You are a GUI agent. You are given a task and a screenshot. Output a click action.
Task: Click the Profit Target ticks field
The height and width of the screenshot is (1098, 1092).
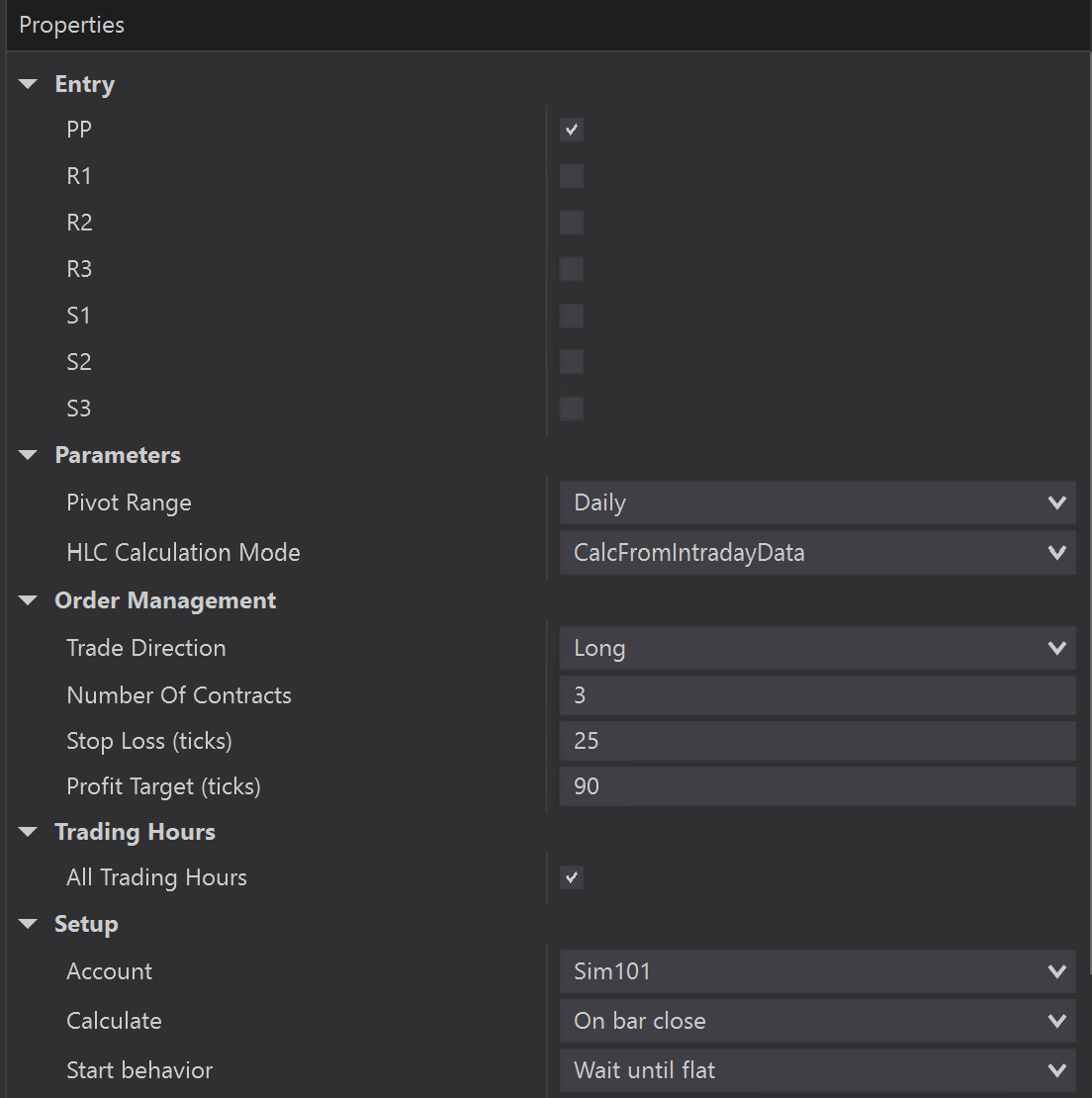[817, 786]
